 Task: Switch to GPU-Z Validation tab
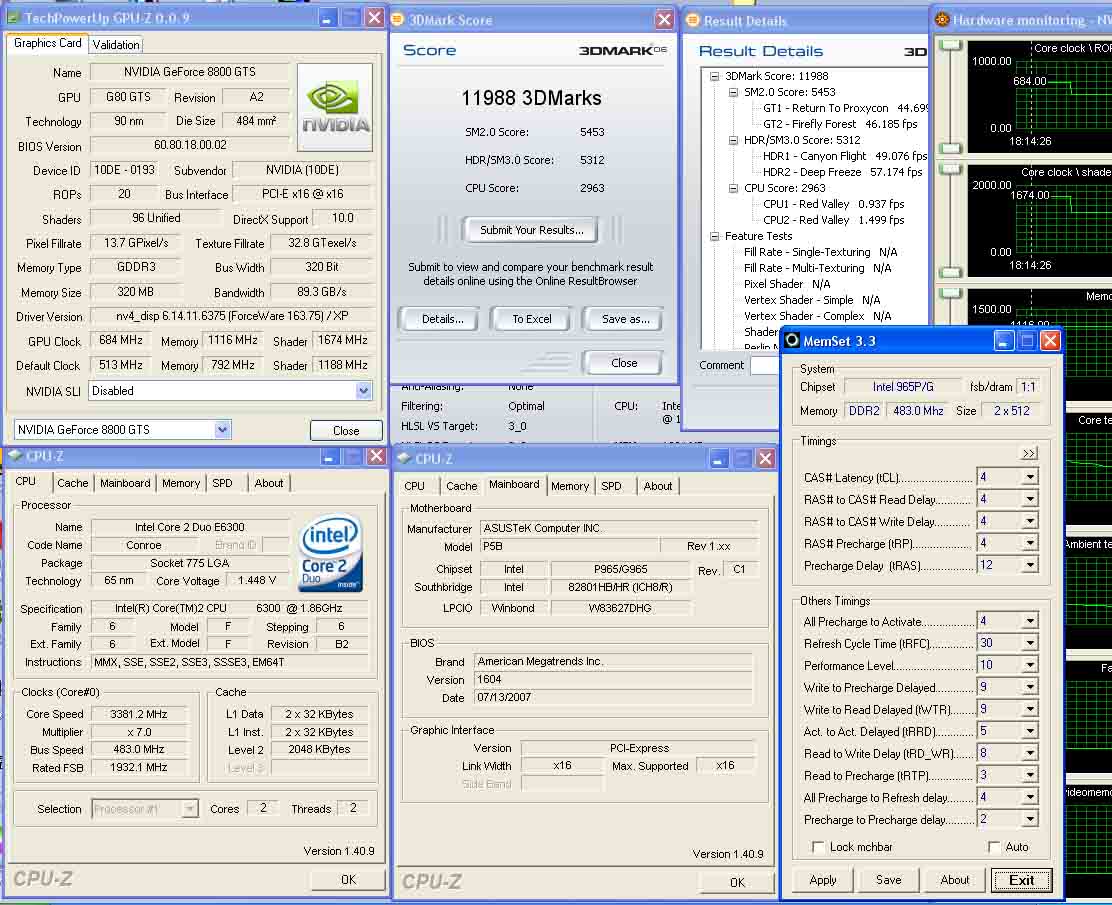tap(116, 45)
